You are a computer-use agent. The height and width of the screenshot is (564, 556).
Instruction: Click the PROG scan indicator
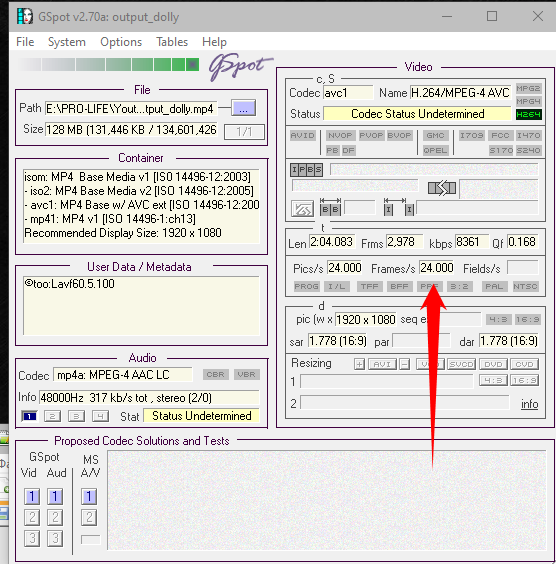coord(306,286)
